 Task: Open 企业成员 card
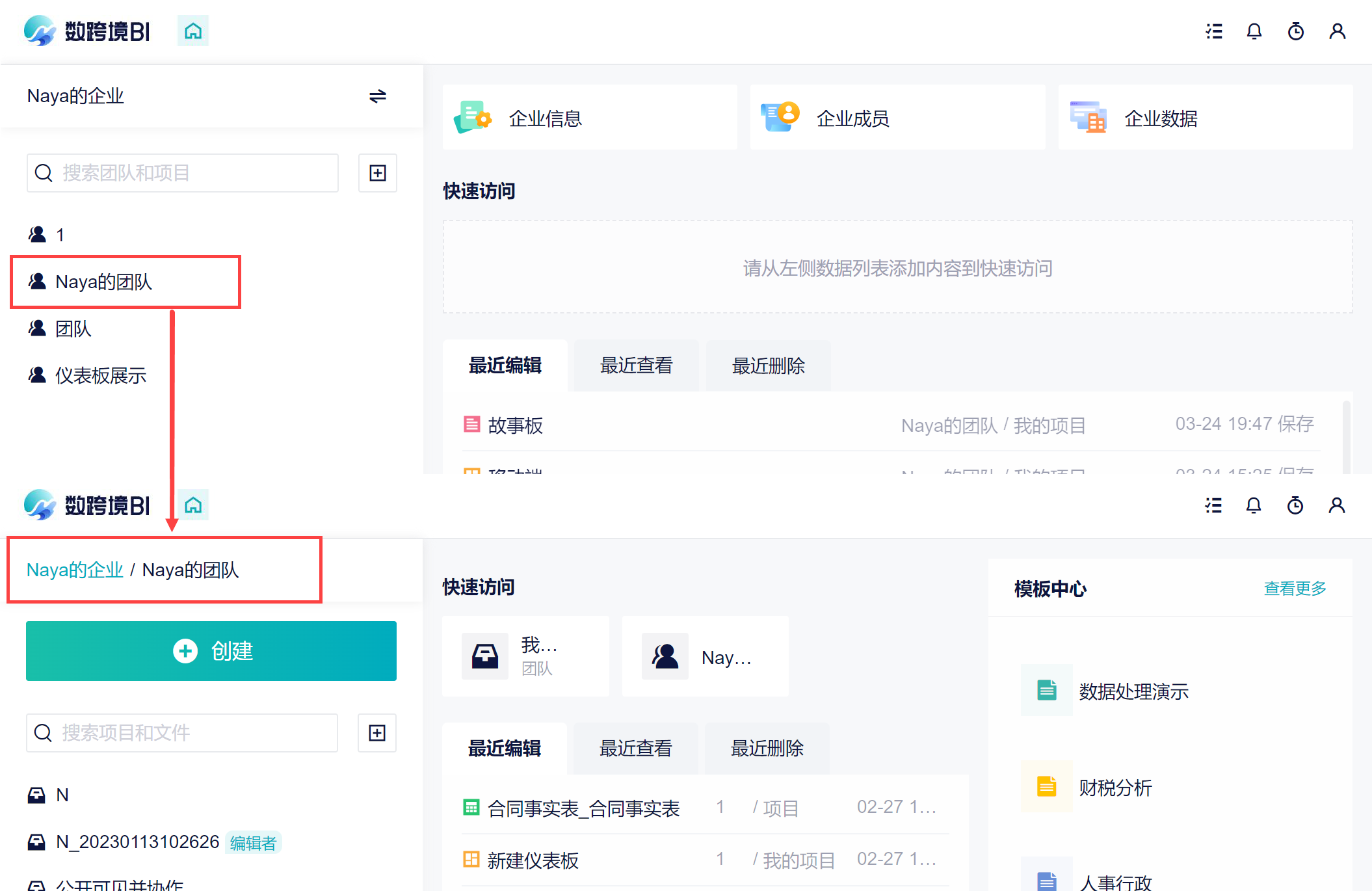[x=898, y=118]
